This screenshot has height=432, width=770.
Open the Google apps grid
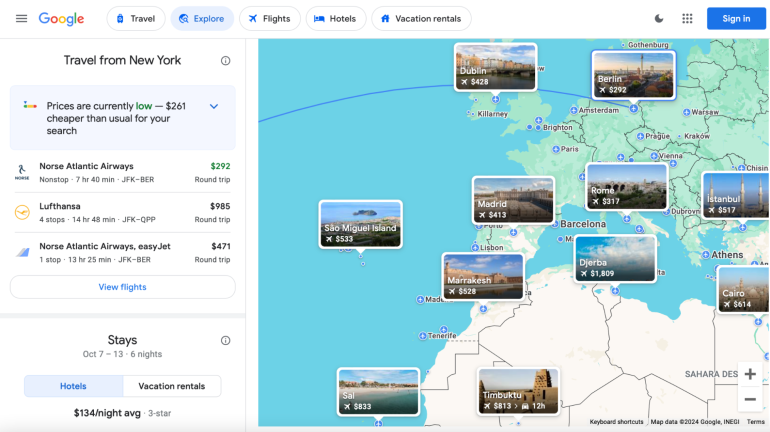coord(687,19)
